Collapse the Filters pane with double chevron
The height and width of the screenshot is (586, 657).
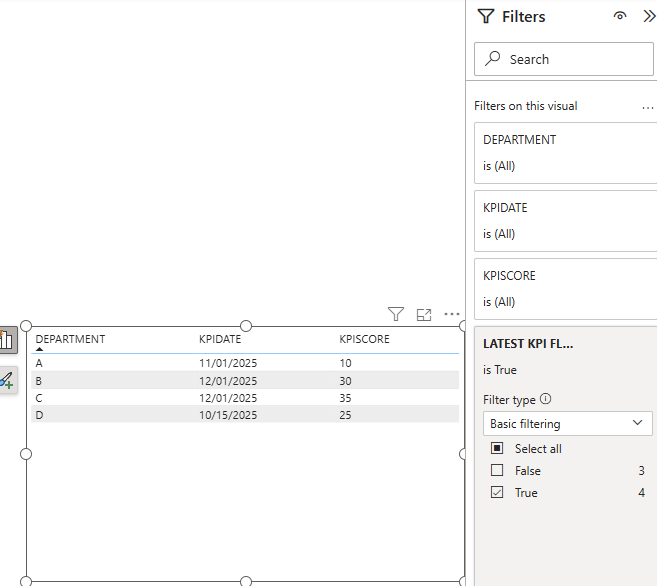pyautogui.click(x=649, y=16)
